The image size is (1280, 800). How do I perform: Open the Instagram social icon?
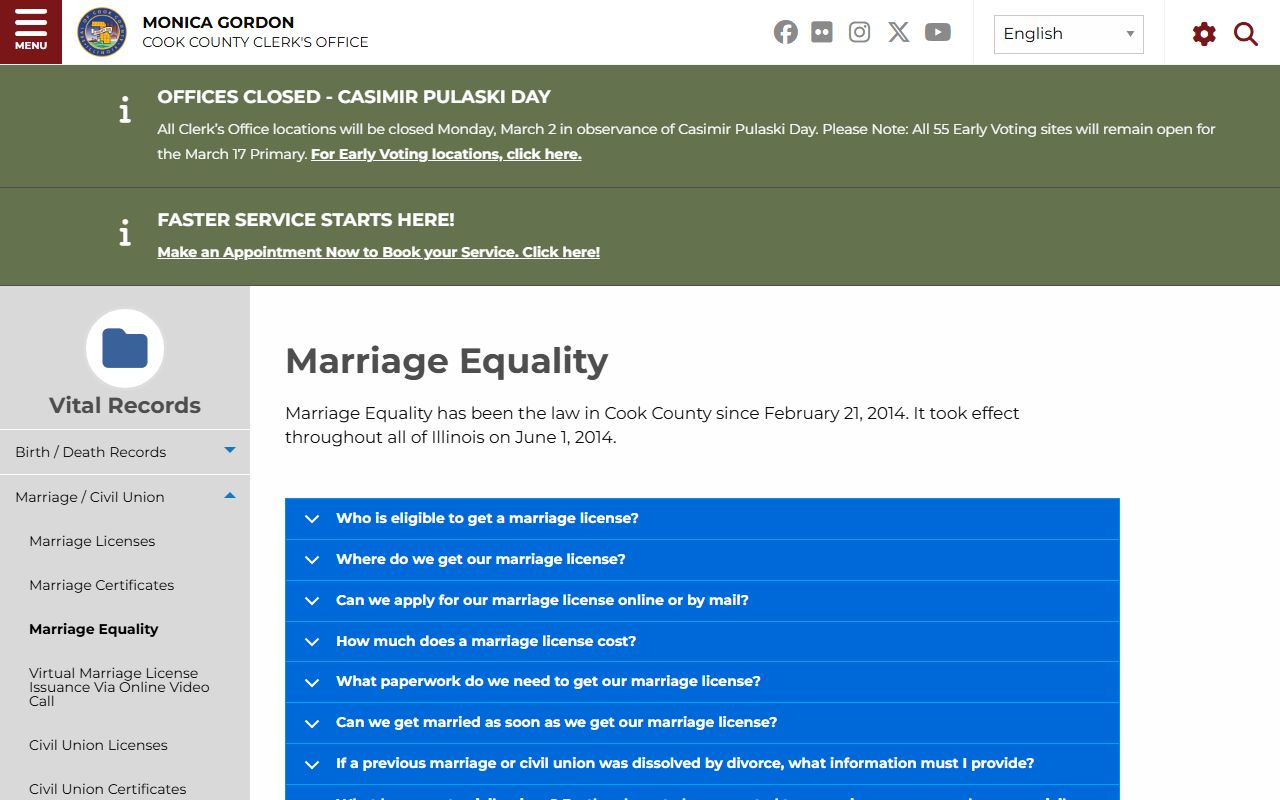[x=859, y=32]
